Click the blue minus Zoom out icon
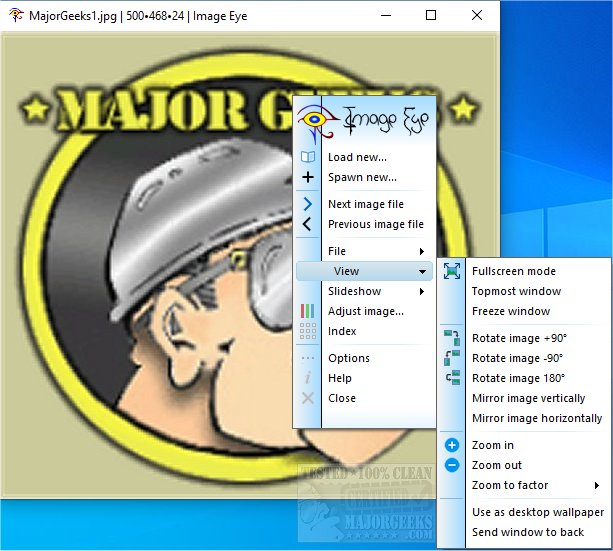The height and width of the screenshot is (551, 613). click(452, 465)
